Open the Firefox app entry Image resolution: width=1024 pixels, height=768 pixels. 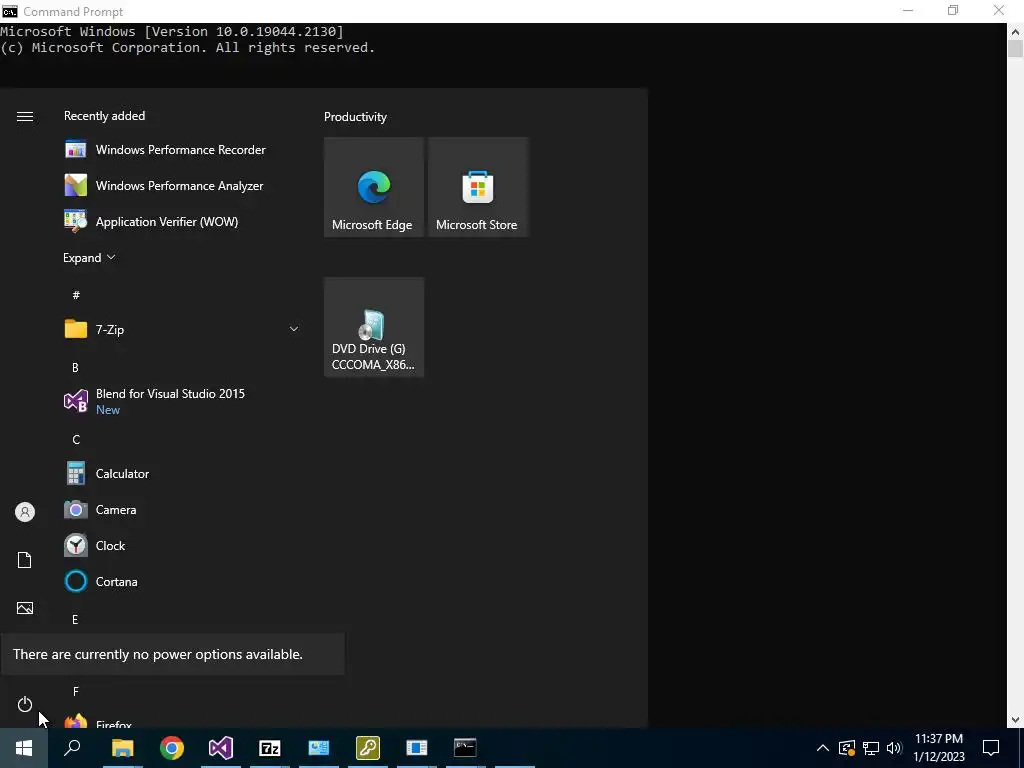[181, 720]
